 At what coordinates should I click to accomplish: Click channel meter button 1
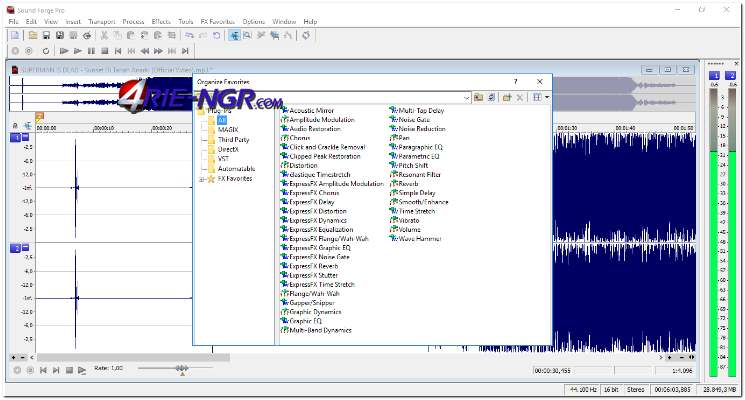click(x=714, y=76)
